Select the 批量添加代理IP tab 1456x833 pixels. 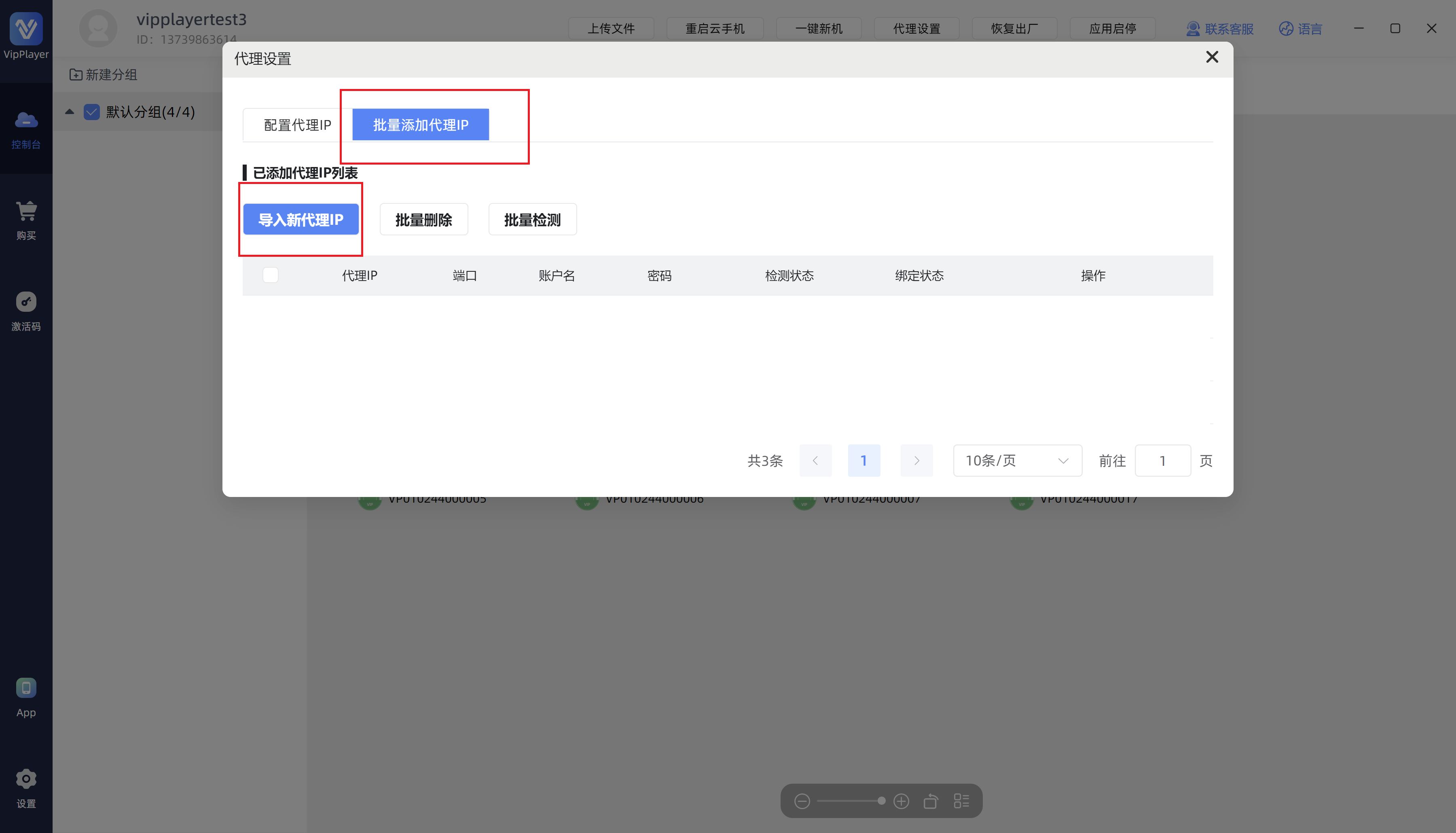click(x=420, y=125)
